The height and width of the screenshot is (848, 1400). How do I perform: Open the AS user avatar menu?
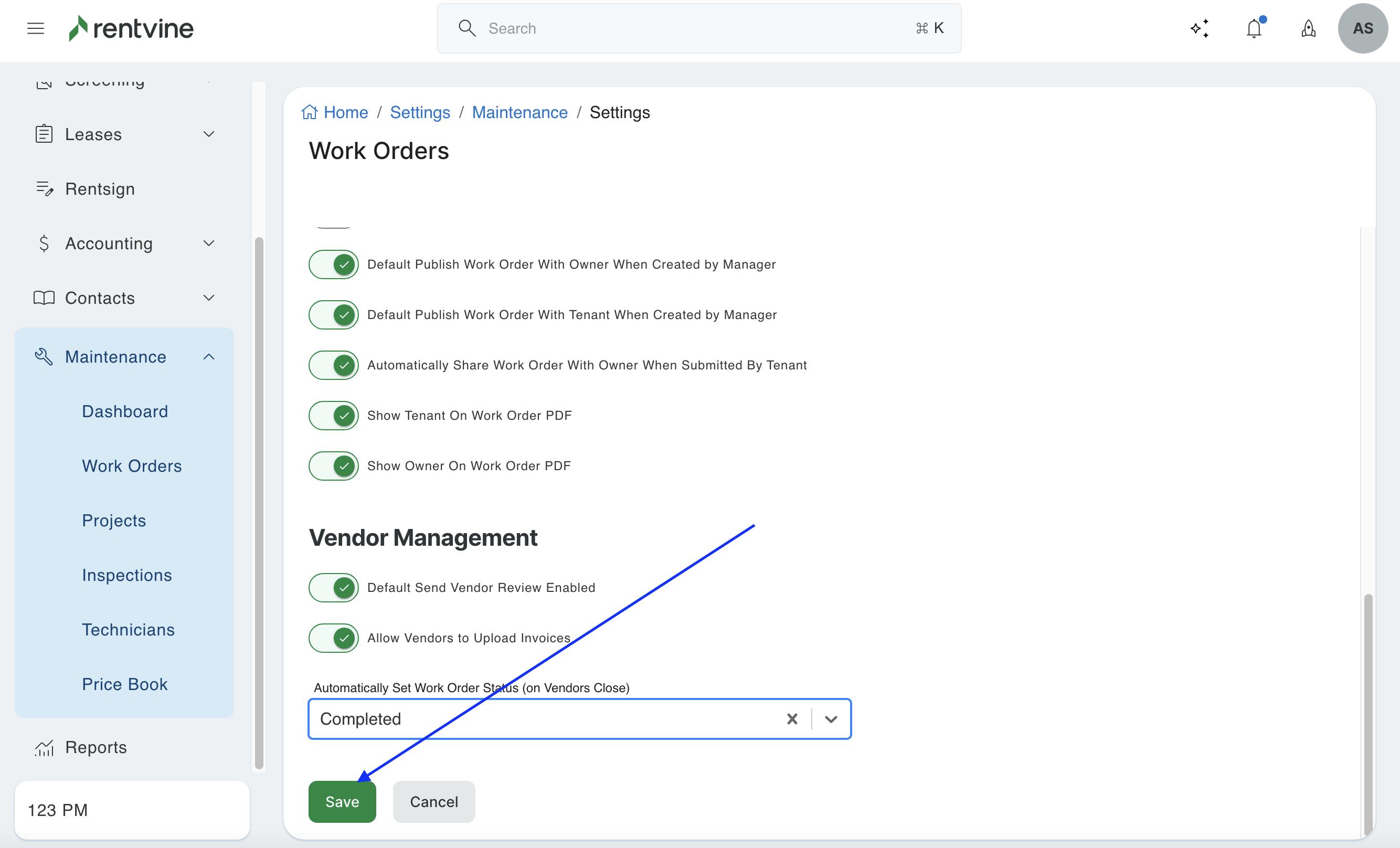pyautogui.click(x=1363, y=28)
